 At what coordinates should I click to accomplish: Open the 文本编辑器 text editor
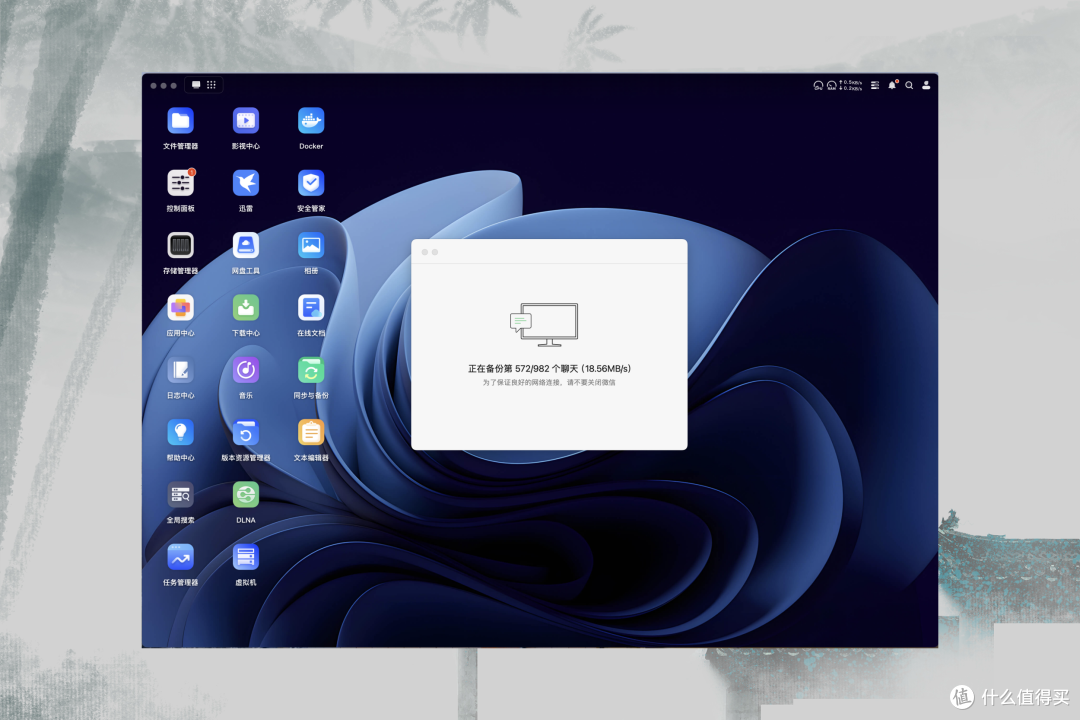[311, 433]
